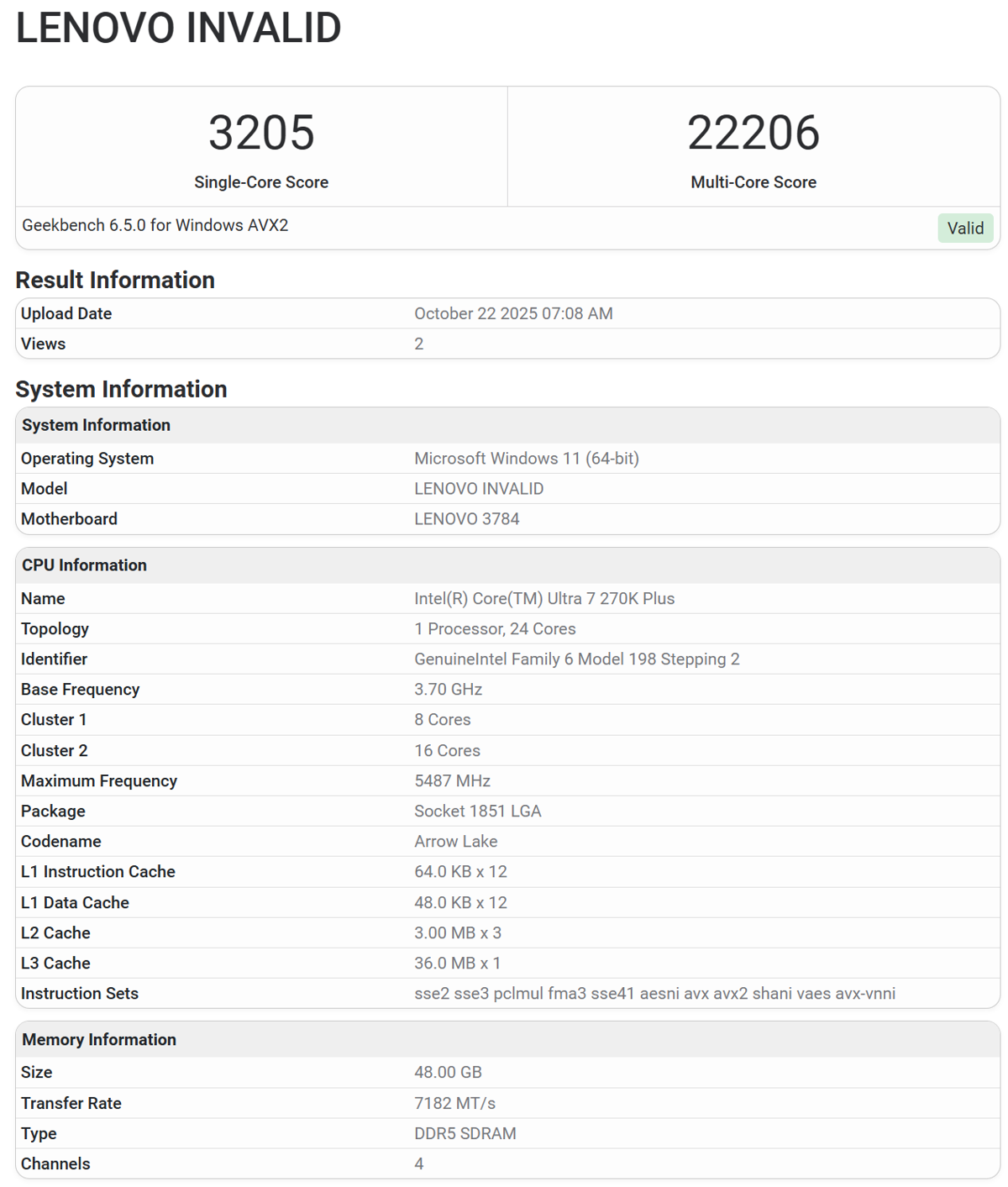
Task: Click the System Information table header
Action: (x=96, y=425)
